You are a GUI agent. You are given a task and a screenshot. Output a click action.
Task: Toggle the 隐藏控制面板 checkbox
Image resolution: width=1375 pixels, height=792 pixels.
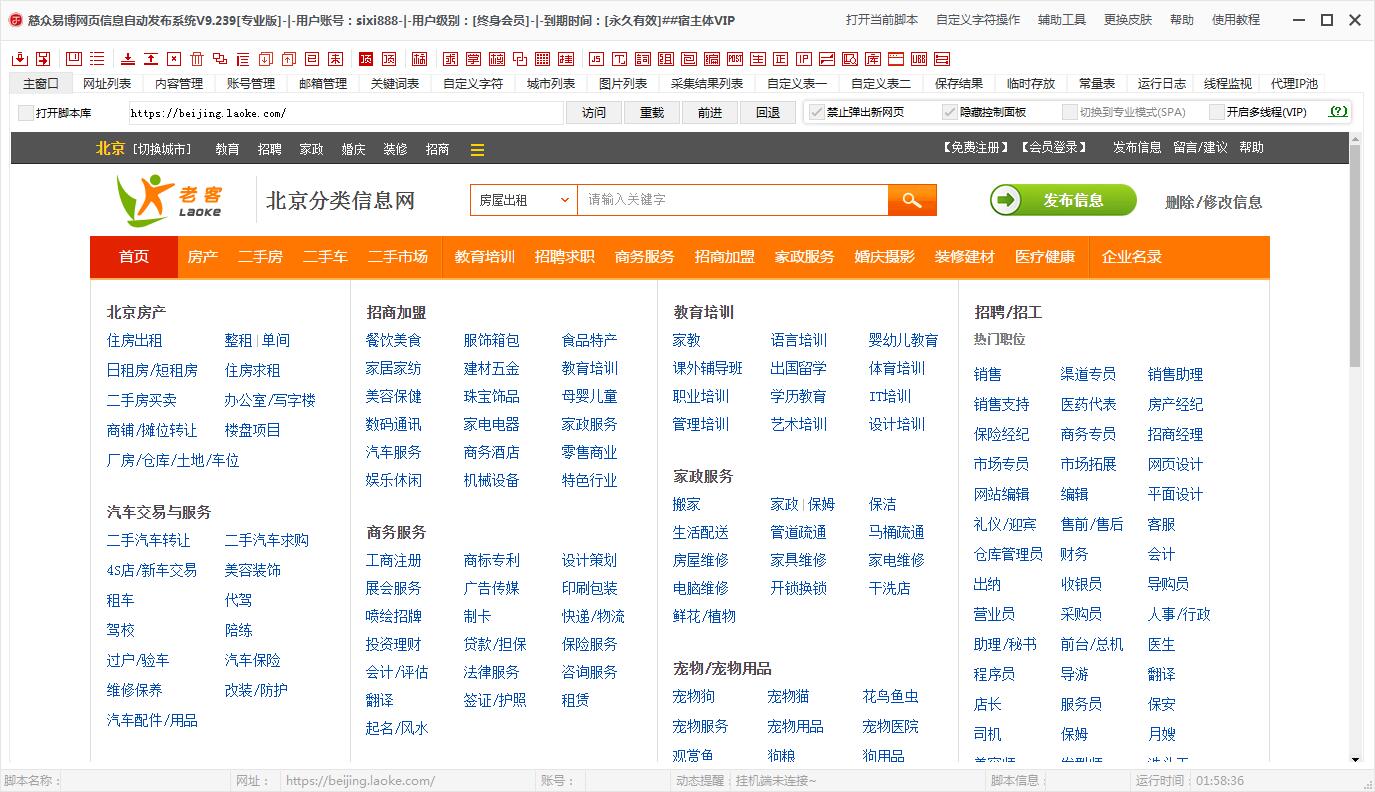pos(950,112)
